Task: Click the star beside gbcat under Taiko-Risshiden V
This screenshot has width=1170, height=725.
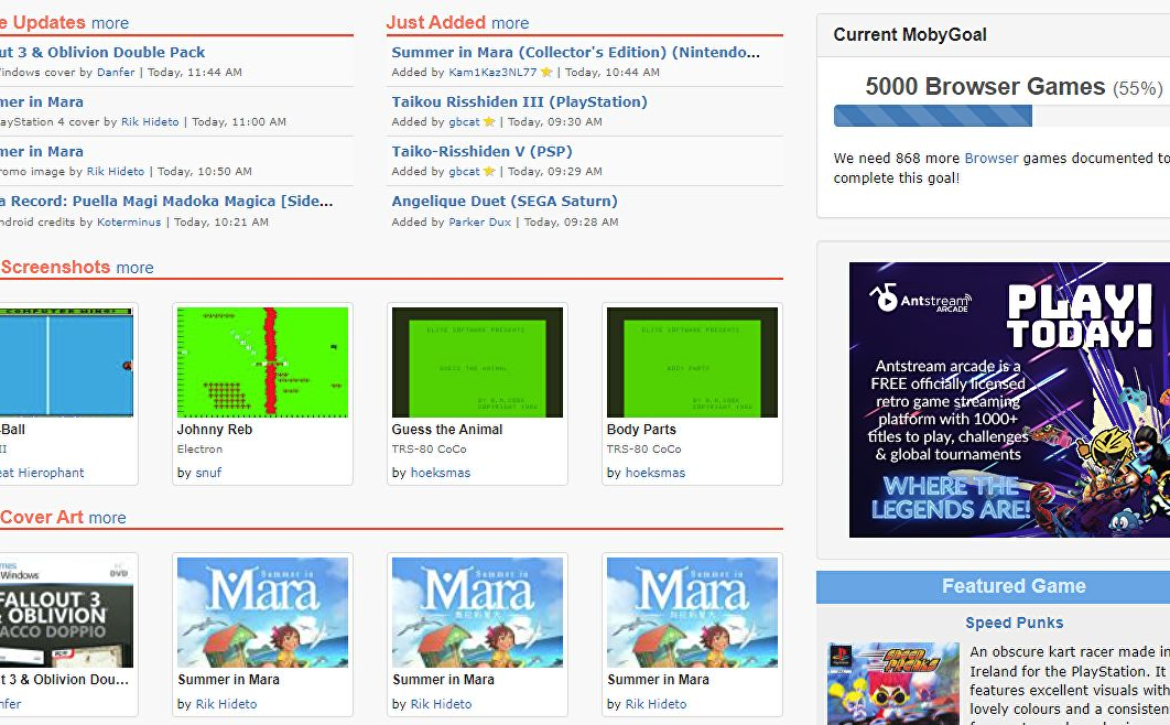Action: [x=489, y=171]
